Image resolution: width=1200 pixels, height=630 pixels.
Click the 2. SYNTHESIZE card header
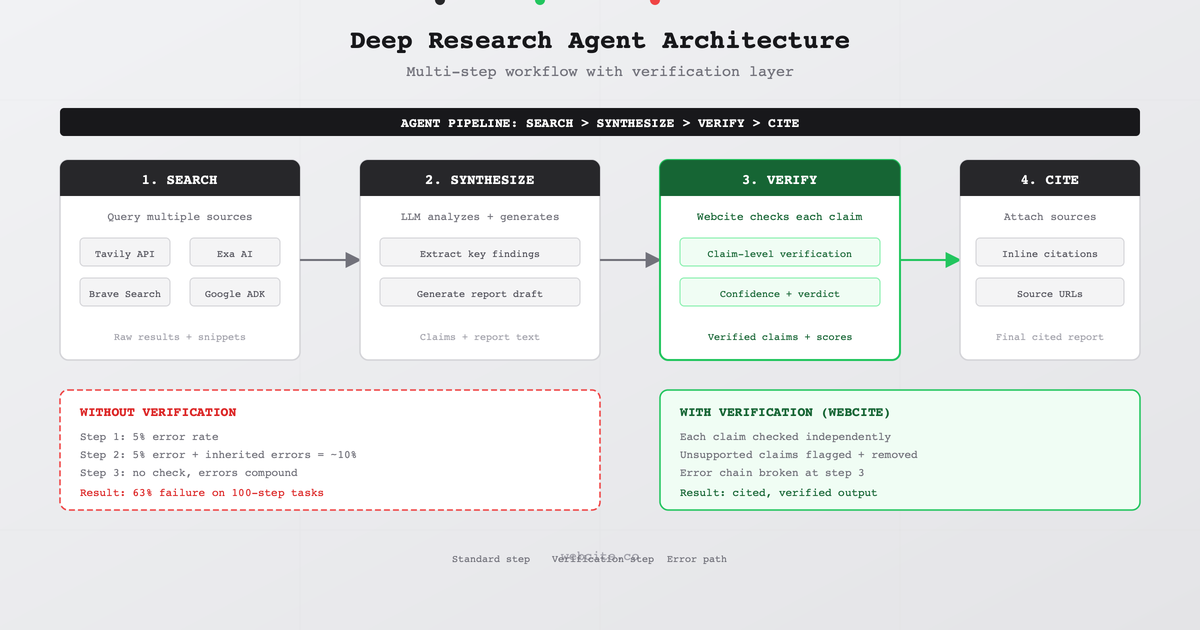pyautogui.click(x=480, y=178)
